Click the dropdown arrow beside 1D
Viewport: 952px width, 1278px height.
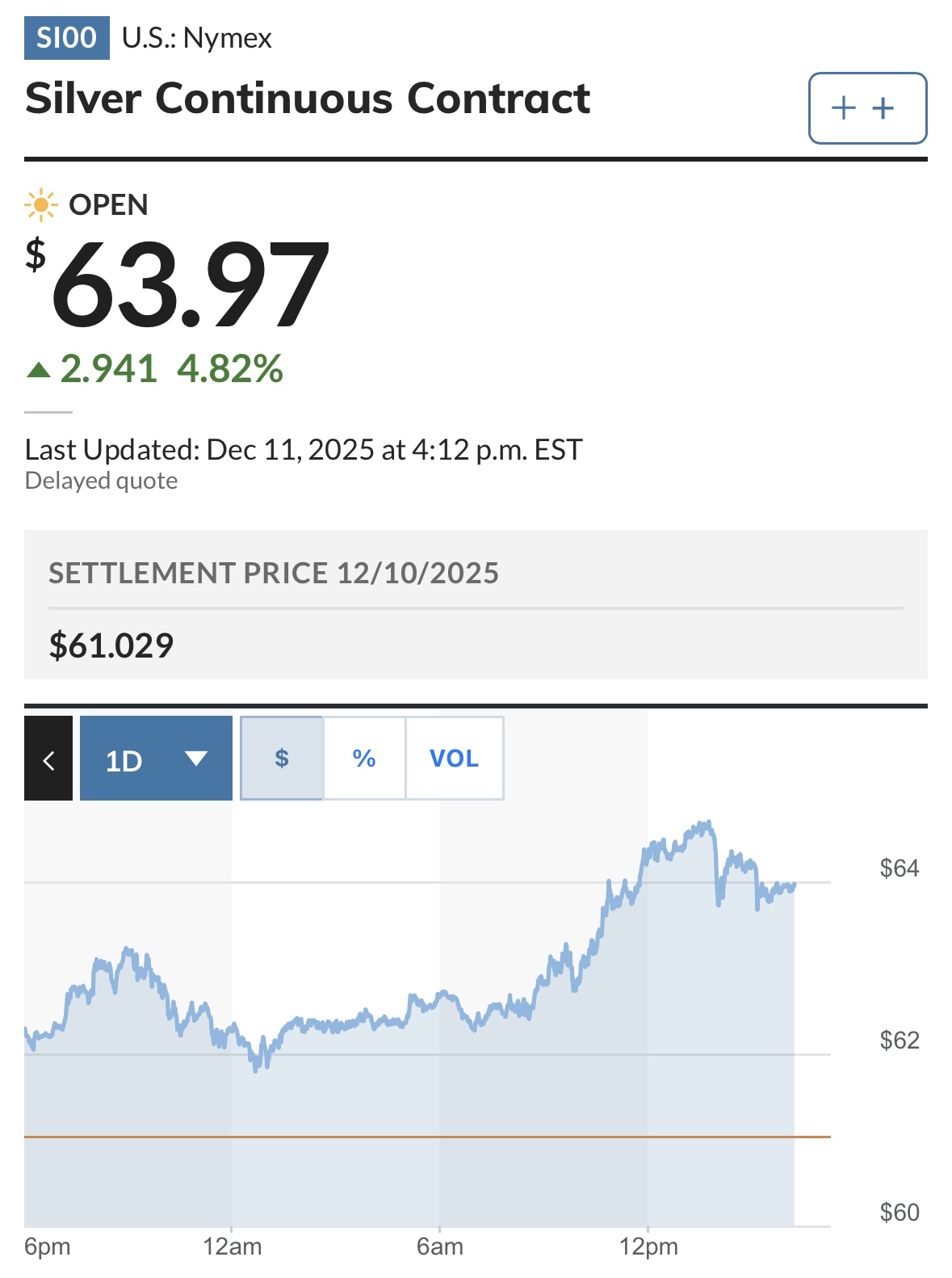pos(196,759)
